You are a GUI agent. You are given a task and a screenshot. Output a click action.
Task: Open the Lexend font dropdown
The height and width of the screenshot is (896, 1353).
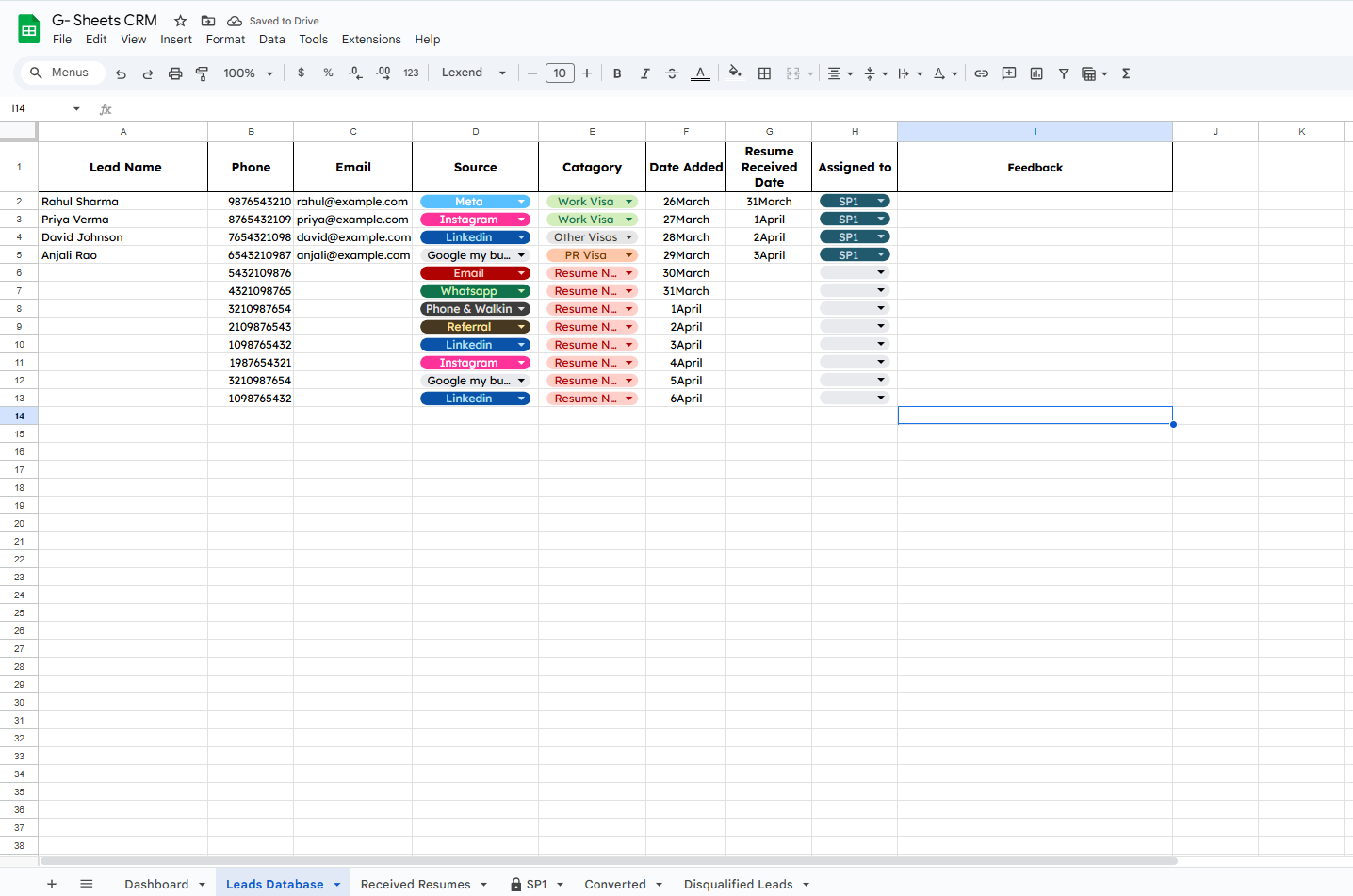click(473, 73)
